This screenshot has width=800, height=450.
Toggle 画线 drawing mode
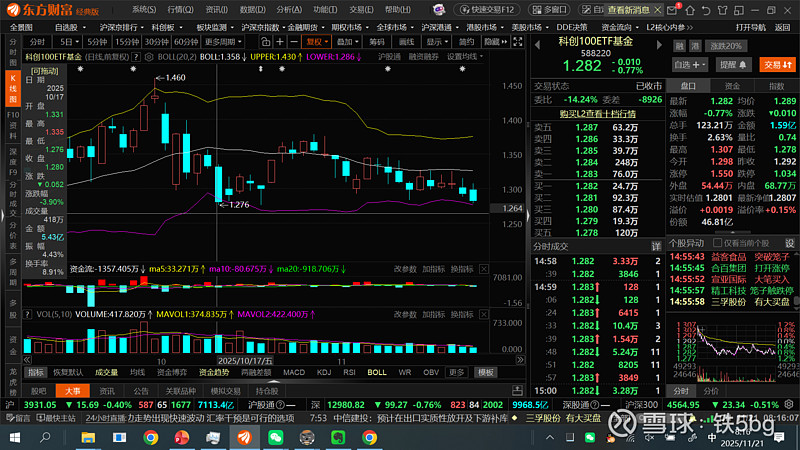click(406, 42)
